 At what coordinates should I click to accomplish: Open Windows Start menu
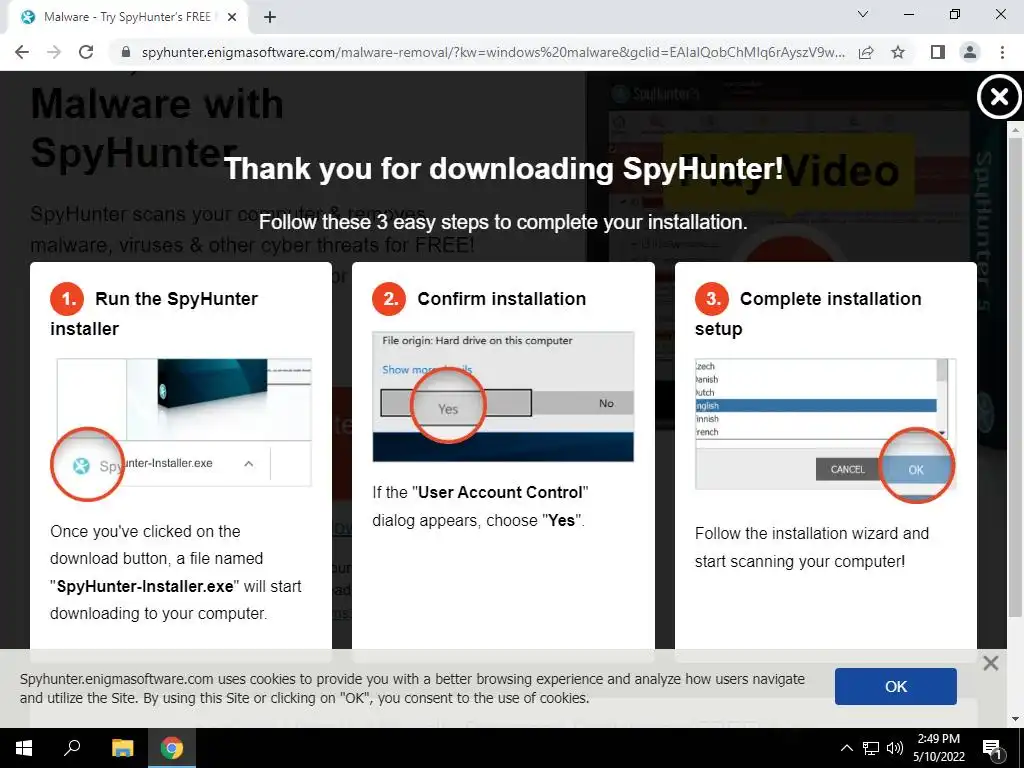pyautogui.click(x=24, y=748)
